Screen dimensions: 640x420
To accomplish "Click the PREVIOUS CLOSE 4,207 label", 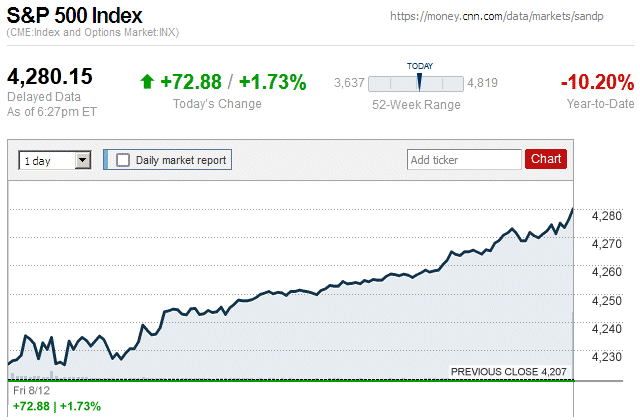I will [x=509, y=372].
